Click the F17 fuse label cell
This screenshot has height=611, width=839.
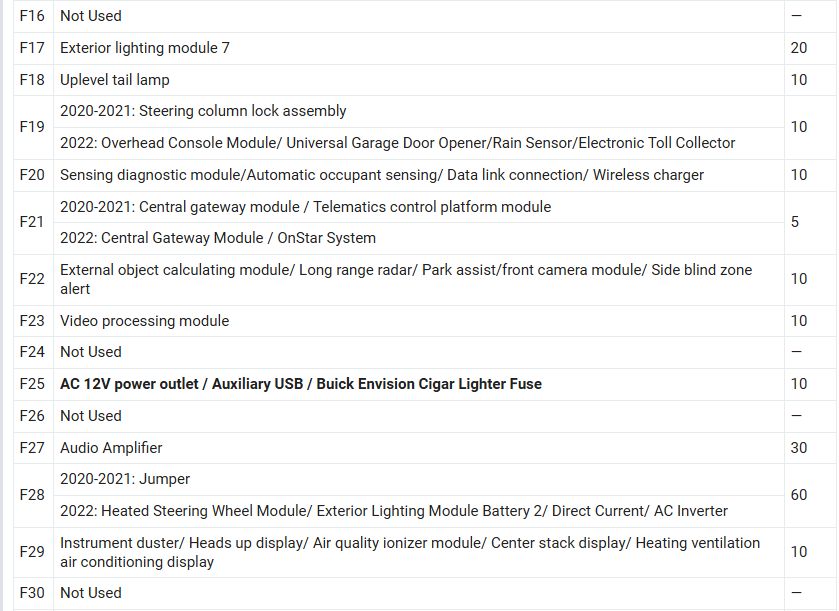coord(32,48)
